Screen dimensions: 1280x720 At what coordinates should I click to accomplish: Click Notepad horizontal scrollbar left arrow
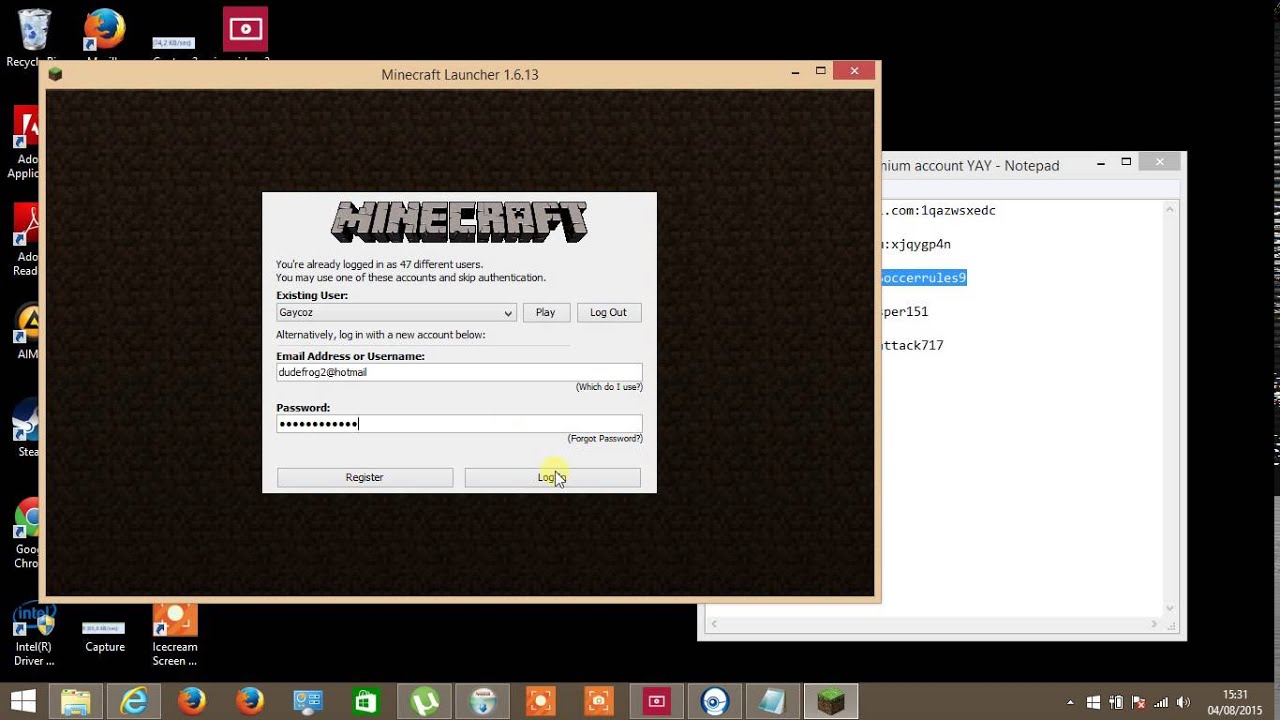click(713, 624)
